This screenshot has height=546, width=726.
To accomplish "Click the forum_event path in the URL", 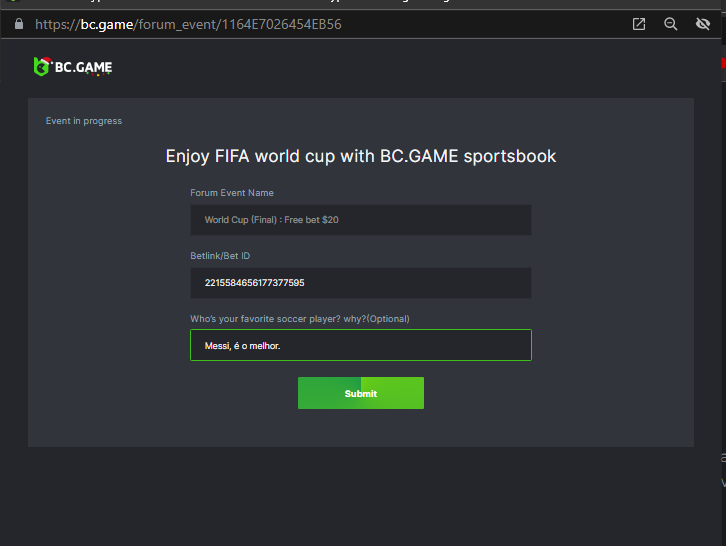I will tap(177, 24).
